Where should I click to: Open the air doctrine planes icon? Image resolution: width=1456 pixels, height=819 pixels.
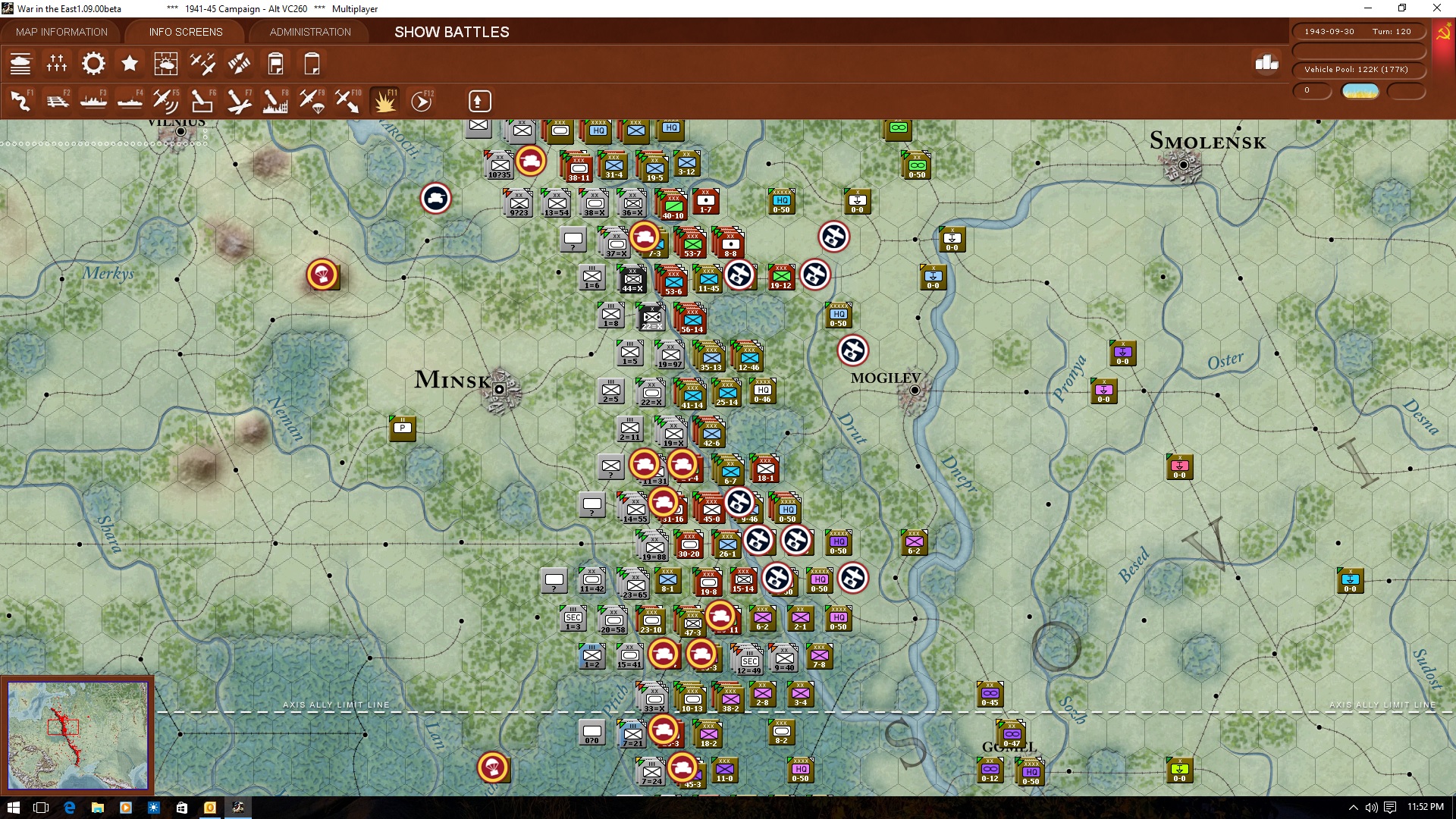[202, 64]
